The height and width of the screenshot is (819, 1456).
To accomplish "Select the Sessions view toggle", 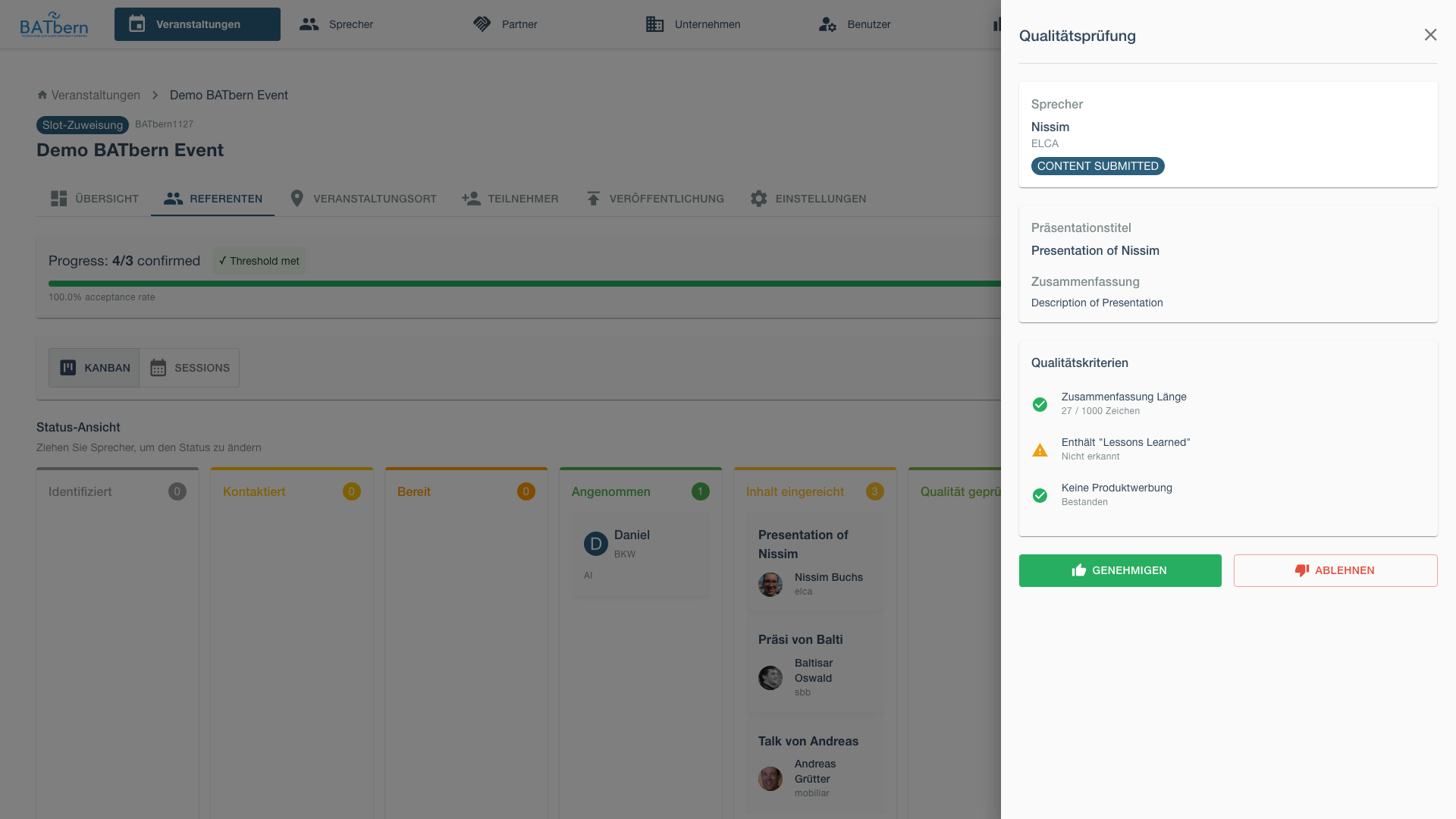I will 190,368.
